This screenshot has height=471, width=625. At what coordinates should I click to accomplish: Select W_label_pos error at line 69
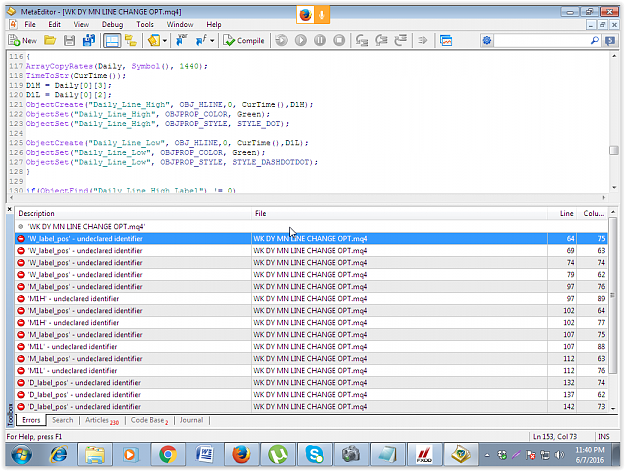tap(311, 251)
